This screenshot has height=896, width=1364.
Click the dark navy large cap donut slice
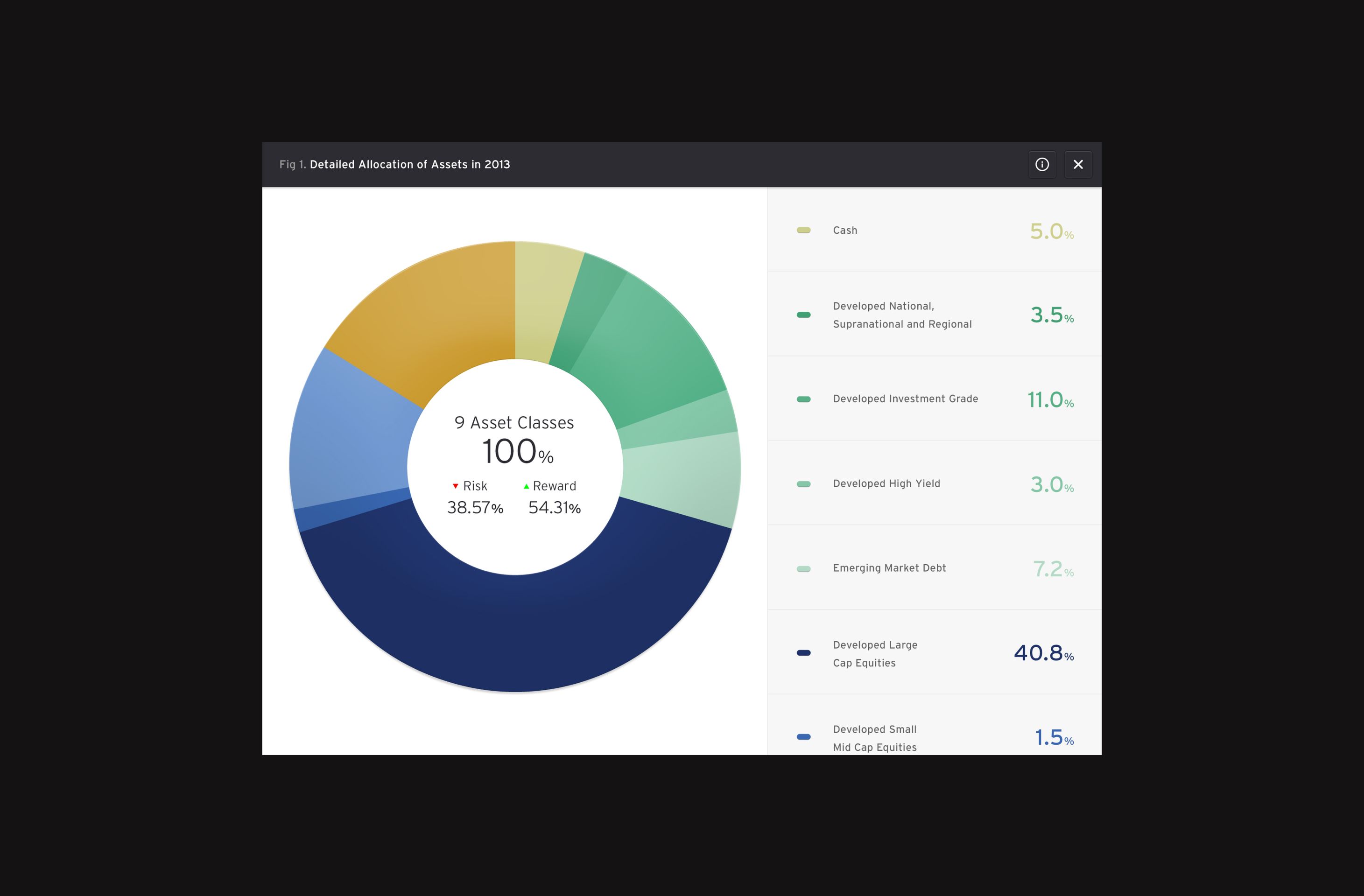[516, 633]
